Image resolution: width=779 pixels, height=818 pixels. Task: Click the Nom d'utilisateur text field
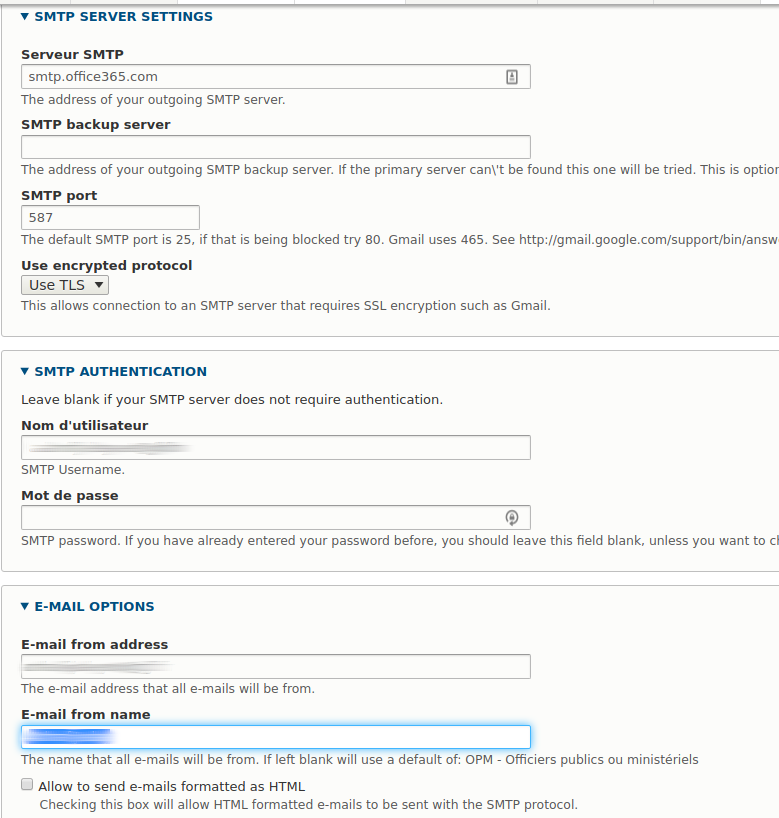pos(275,447)
